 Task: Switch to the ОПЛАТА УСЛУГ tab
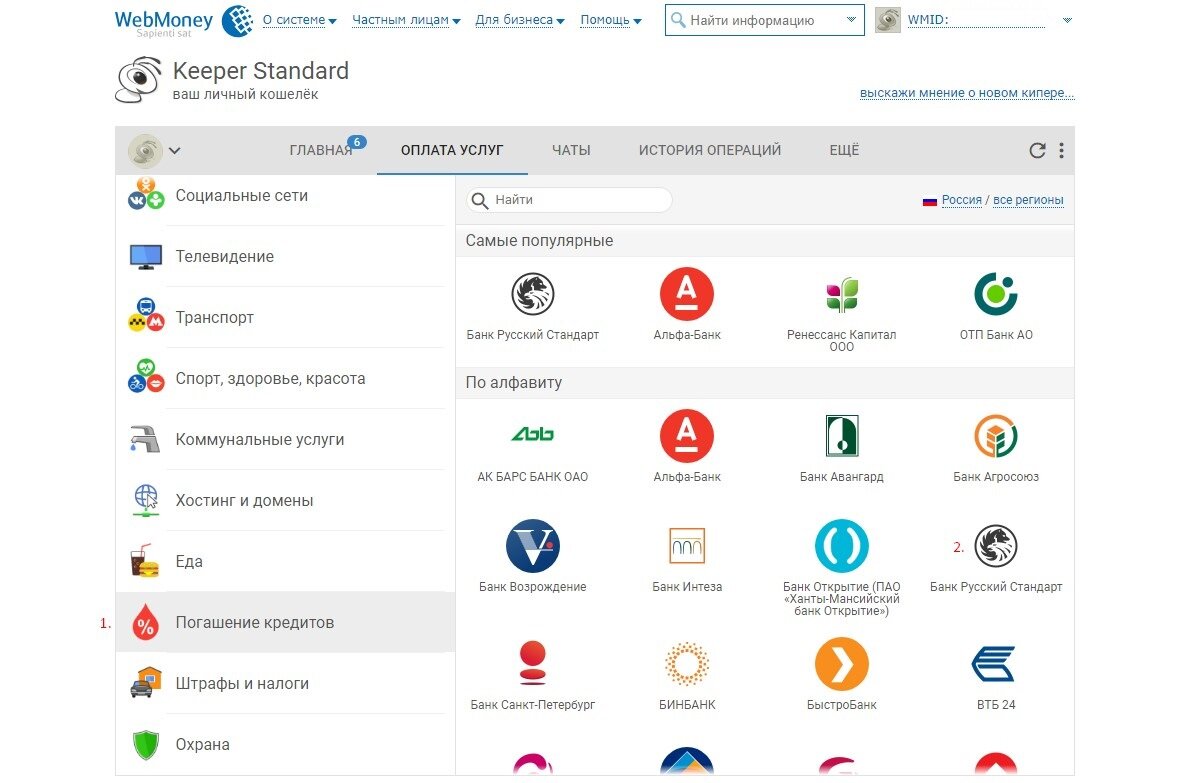pos(452,151)
